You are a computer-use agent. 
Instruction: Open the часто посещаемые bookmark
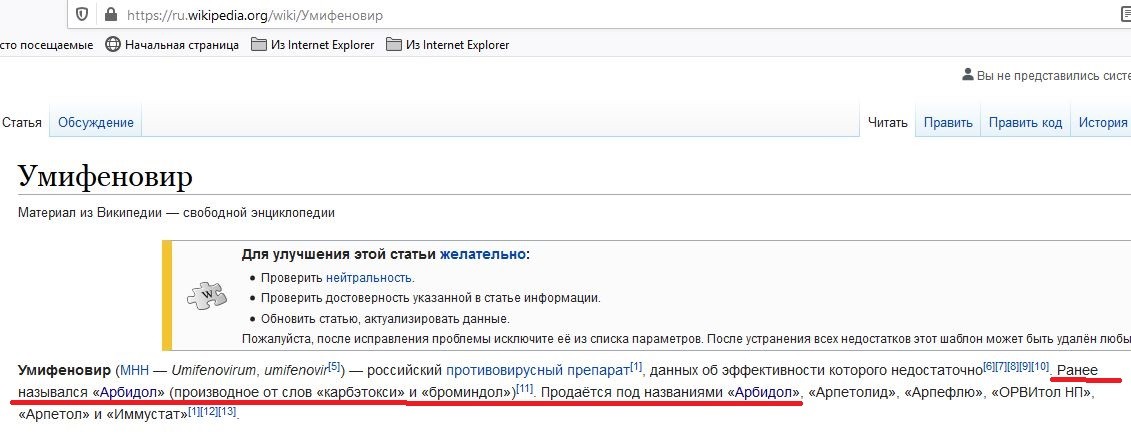46,45
